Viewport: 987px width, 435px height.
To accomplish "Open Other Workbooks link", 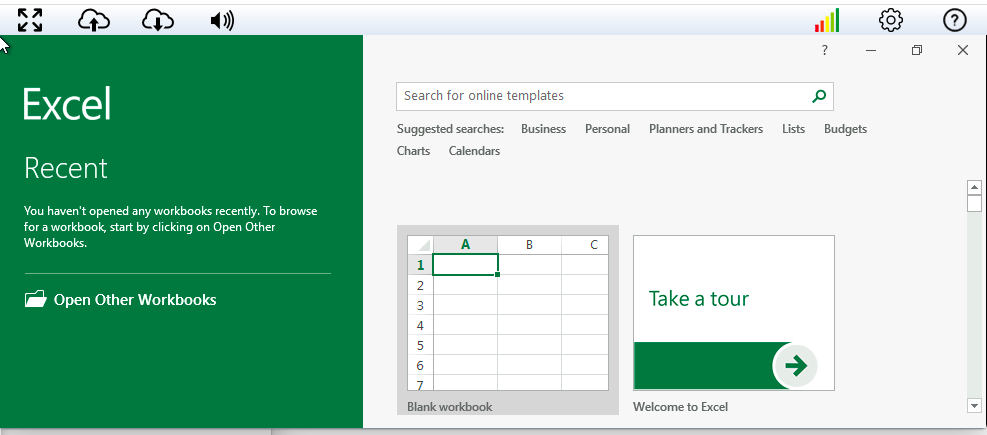I will click(135, 300).
